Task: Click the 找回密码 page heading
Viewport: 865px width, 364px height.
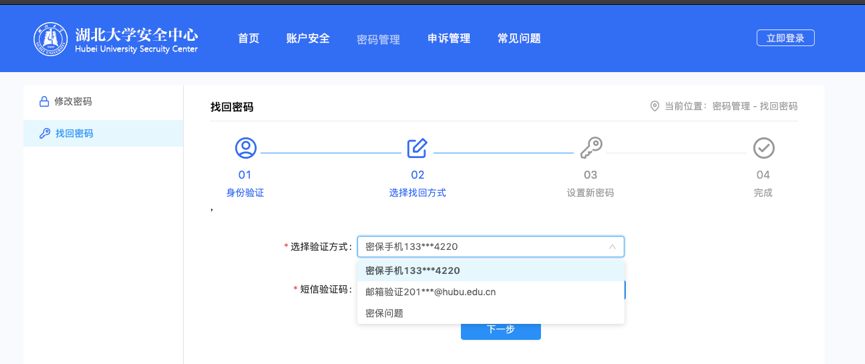Action: pyautogui.click(x=232, y=107)
